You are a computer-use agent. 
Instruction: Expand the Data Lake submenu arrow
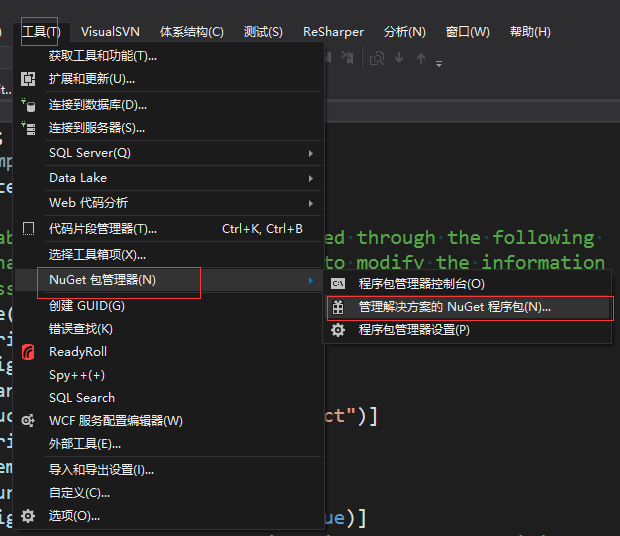311,178
